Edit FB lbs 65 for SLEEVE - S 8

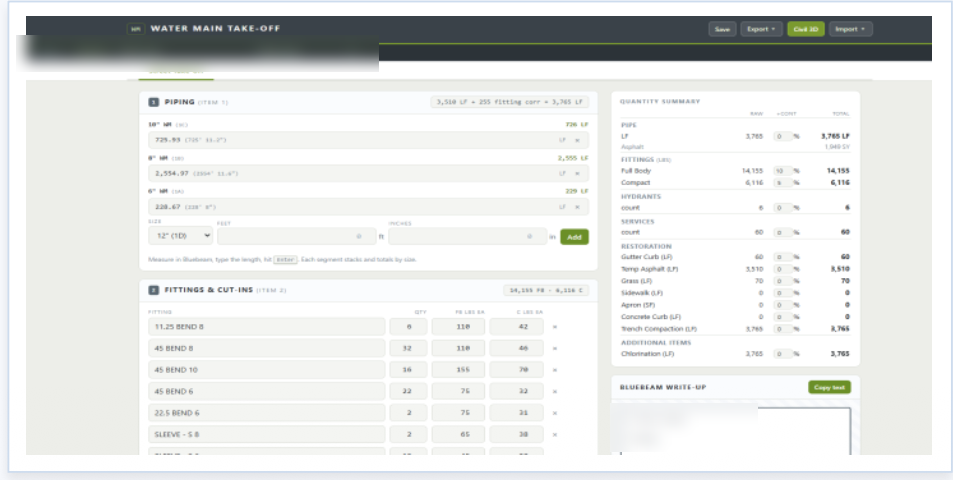(458, 435)
